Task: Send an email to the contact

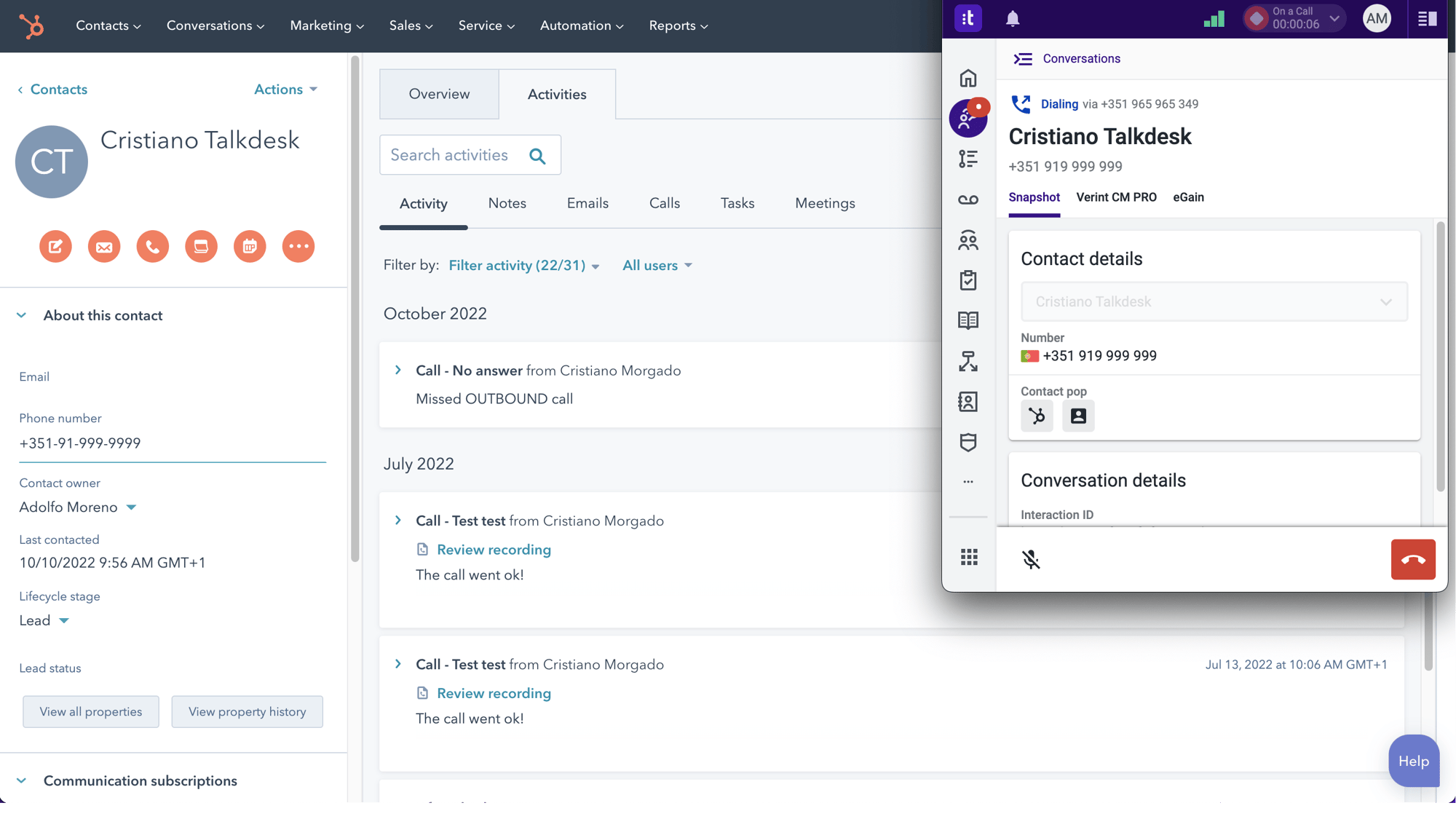Action: point(104,247)
